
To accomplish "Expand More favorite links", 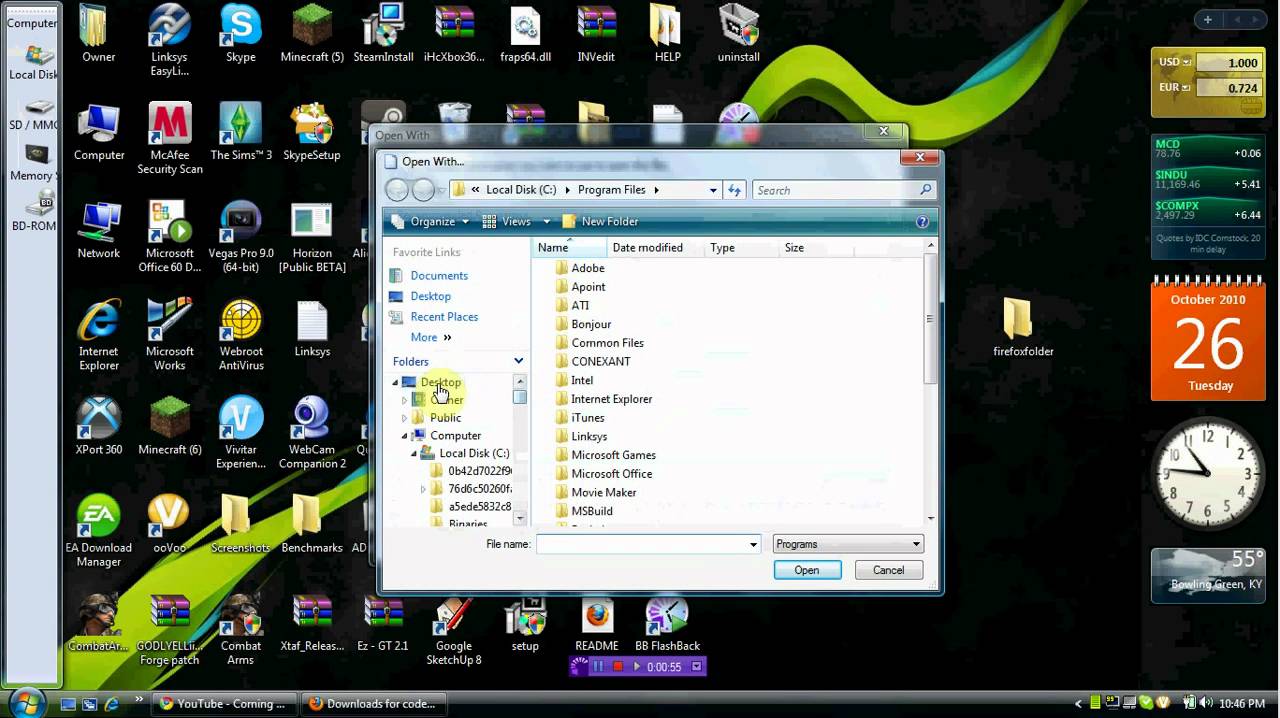I will click(431, 337).
